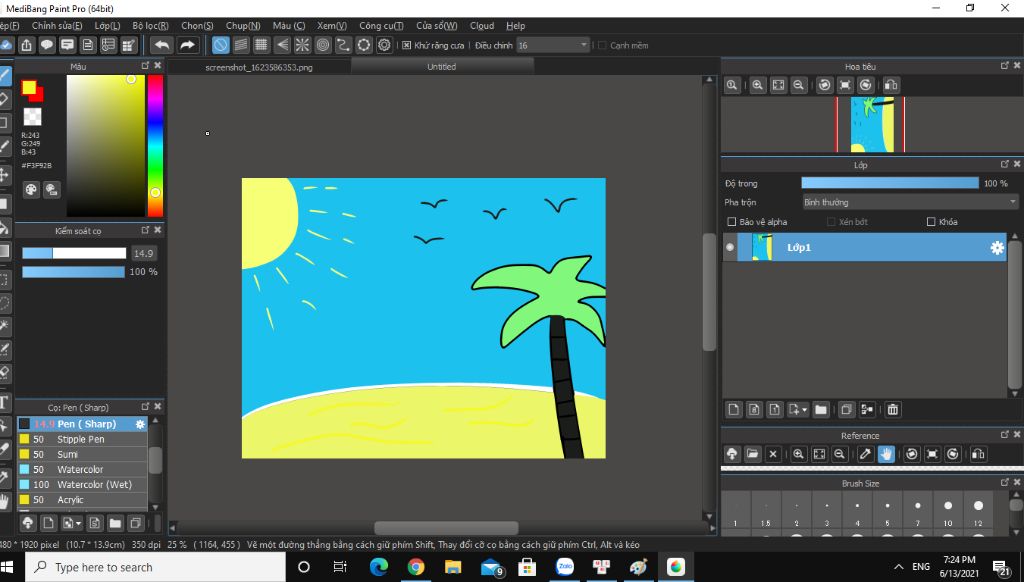1024x582 pixels.
Task: Open the add-brush dropdown in brush panel
Action: (78, 523)
